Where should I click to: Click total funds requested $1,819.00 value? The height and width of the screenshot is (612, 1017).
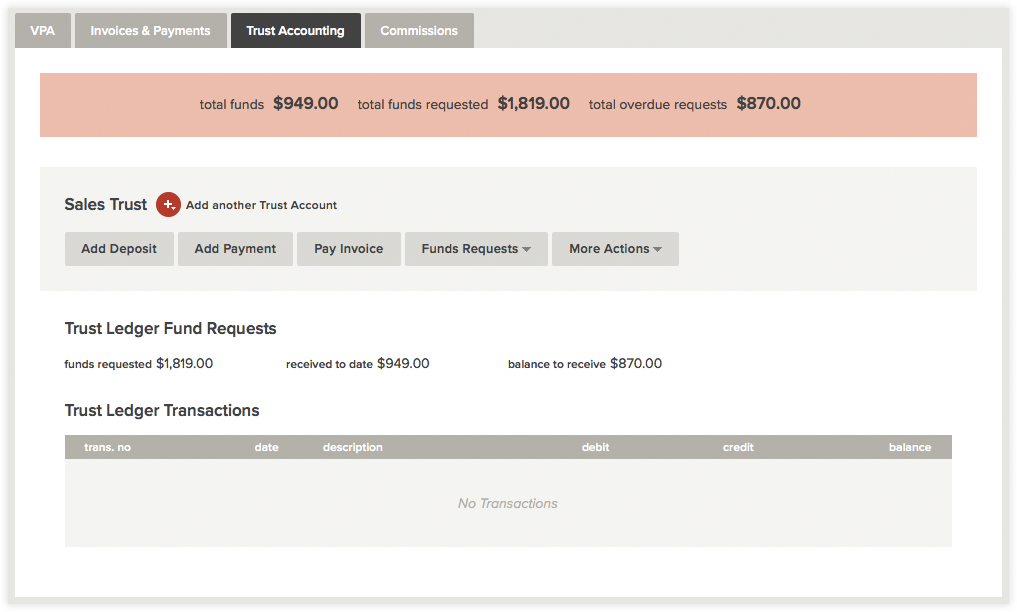coord(534,104)
